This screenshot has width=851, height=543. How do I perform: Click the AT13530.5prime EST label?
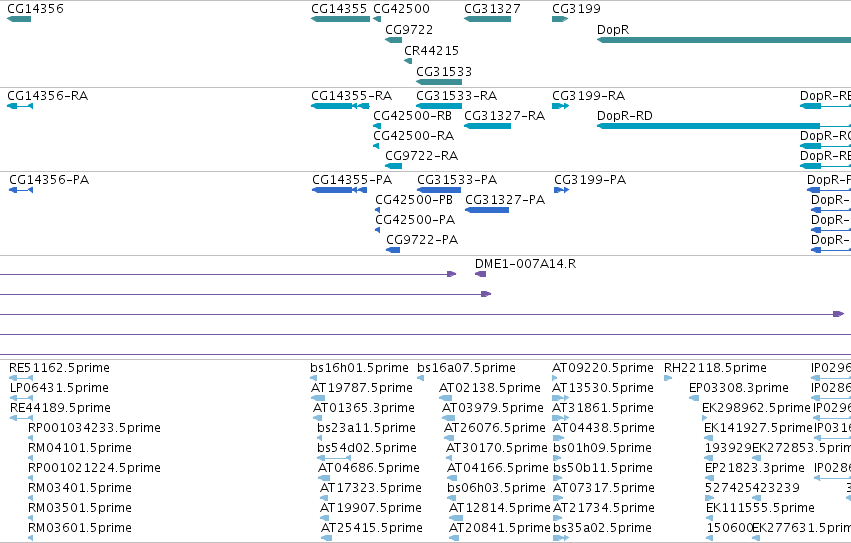pos(603,388)
